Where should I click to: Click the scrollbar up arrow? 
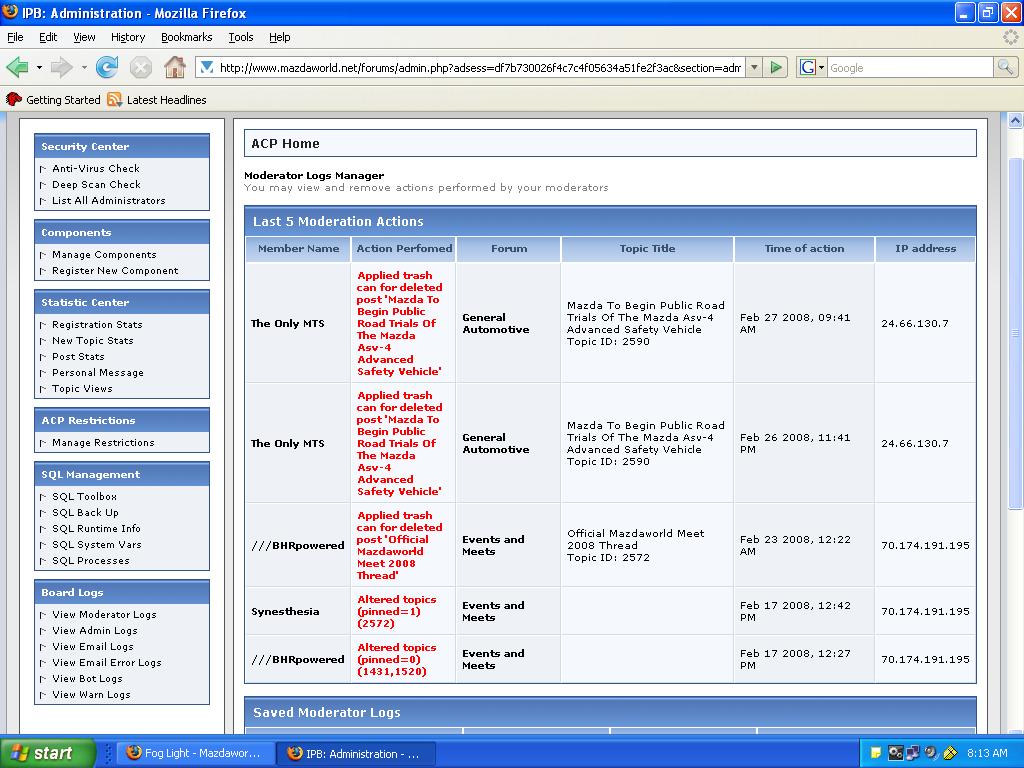(1015, 120)
